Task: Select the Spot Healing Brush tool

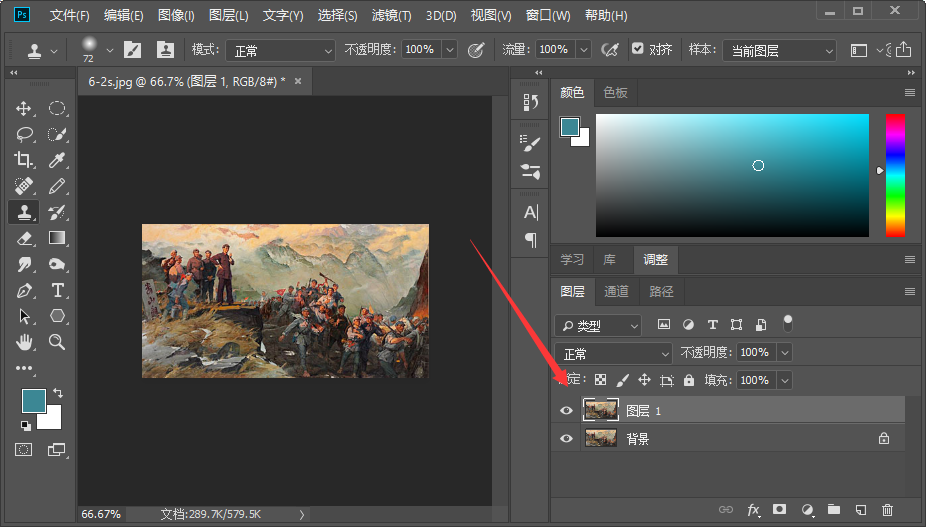Action: pyautogui.click(x=24, y=186)
